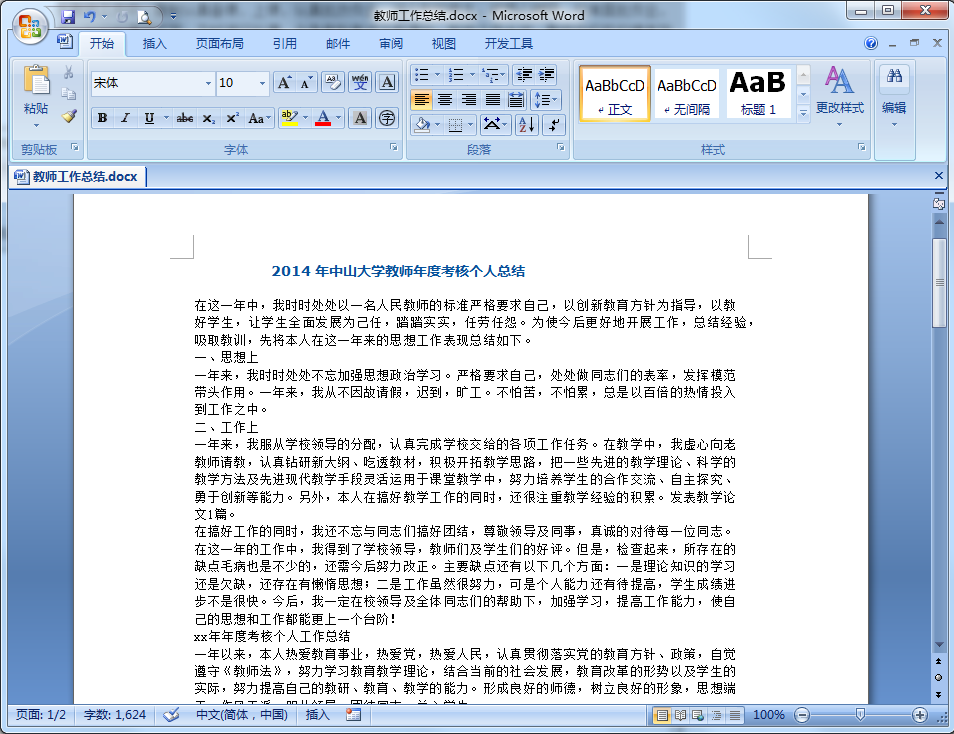Viewport: 954px width, 734px height.
Task: Grow font size with larger A icon
Action: (x=284, y=82)
